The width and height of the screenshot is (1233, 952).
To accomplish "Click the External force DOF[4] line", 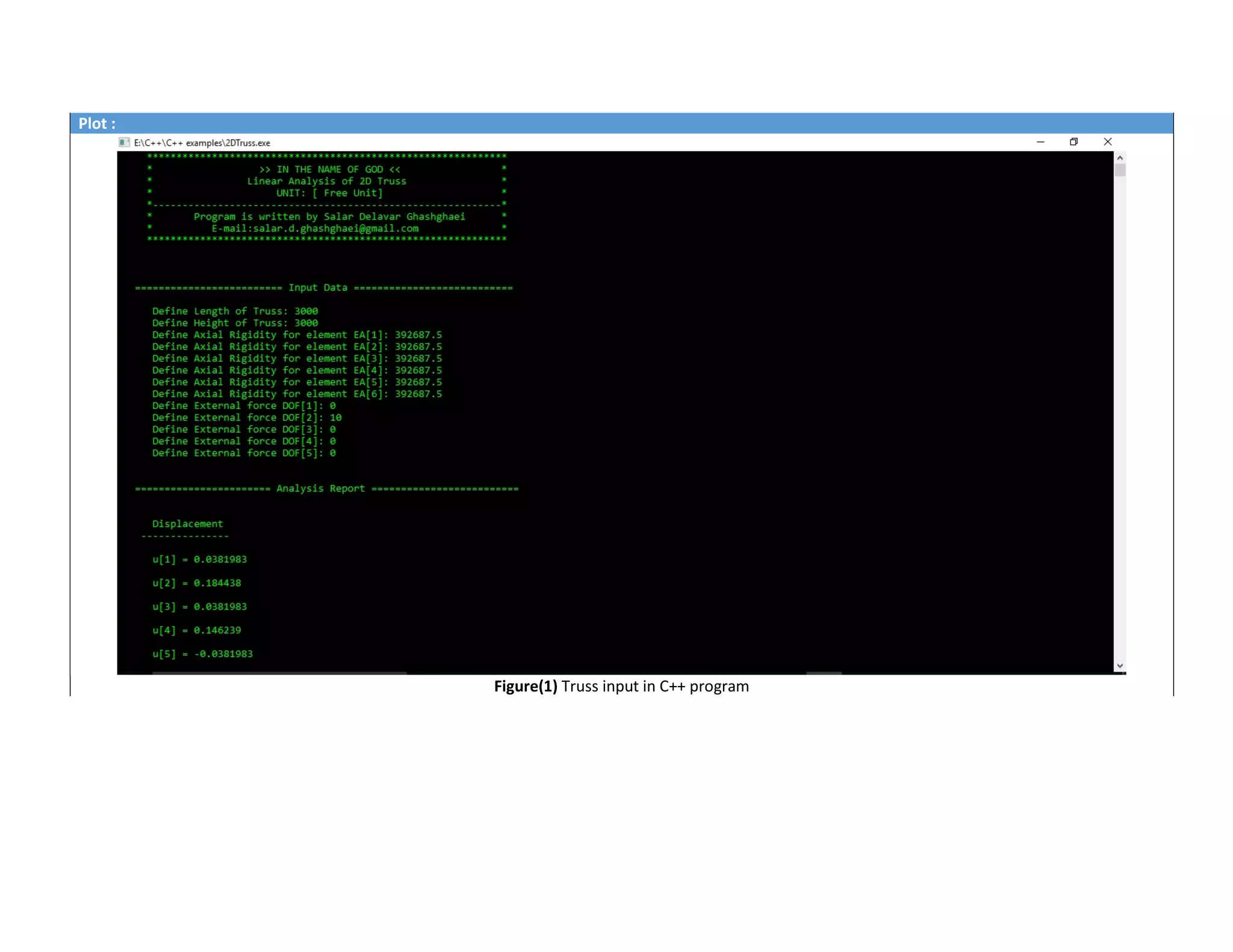I will (244, 441).
